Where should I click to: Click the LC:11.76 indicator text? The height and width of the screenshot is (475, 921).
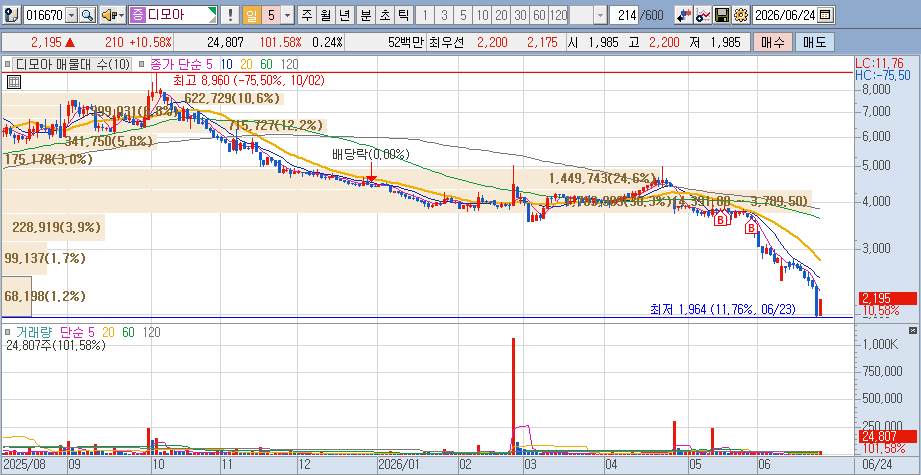pos(879,62)
